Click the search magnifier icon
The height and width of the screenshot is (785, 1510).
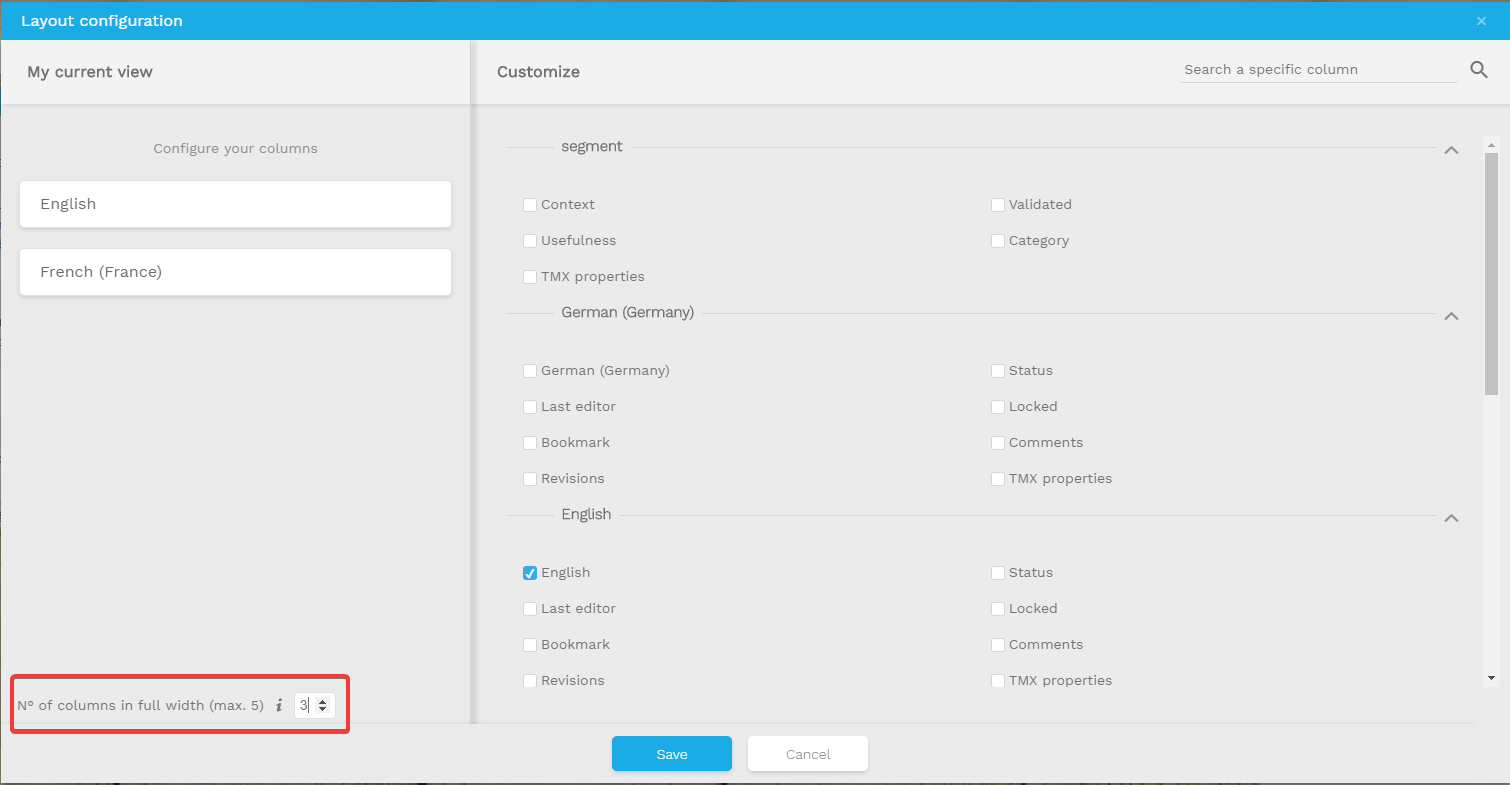pyautogui.click(x=1479, y=70)
